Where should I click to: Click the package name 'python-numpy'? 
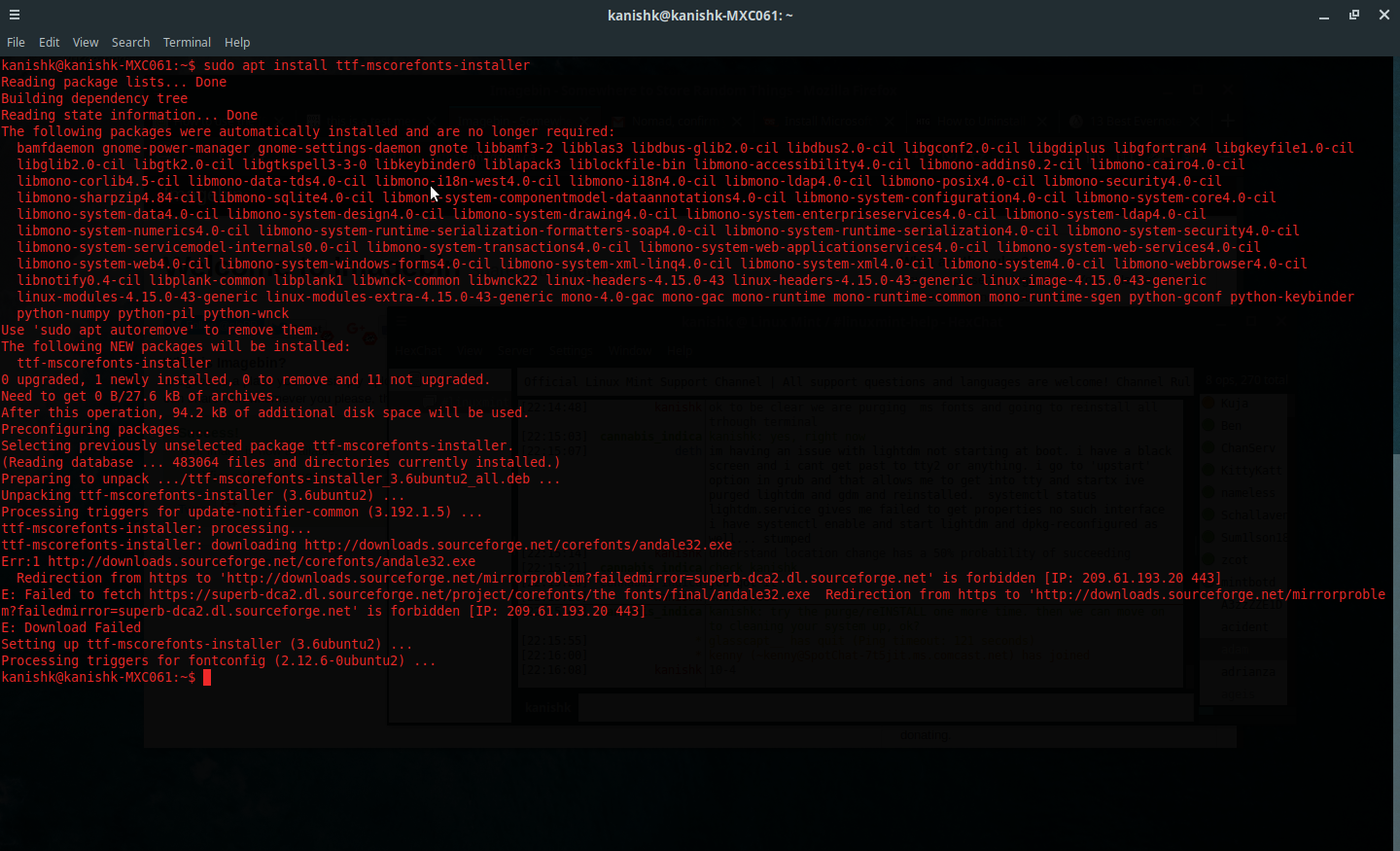pyautogui.click(x=63, y=313)
